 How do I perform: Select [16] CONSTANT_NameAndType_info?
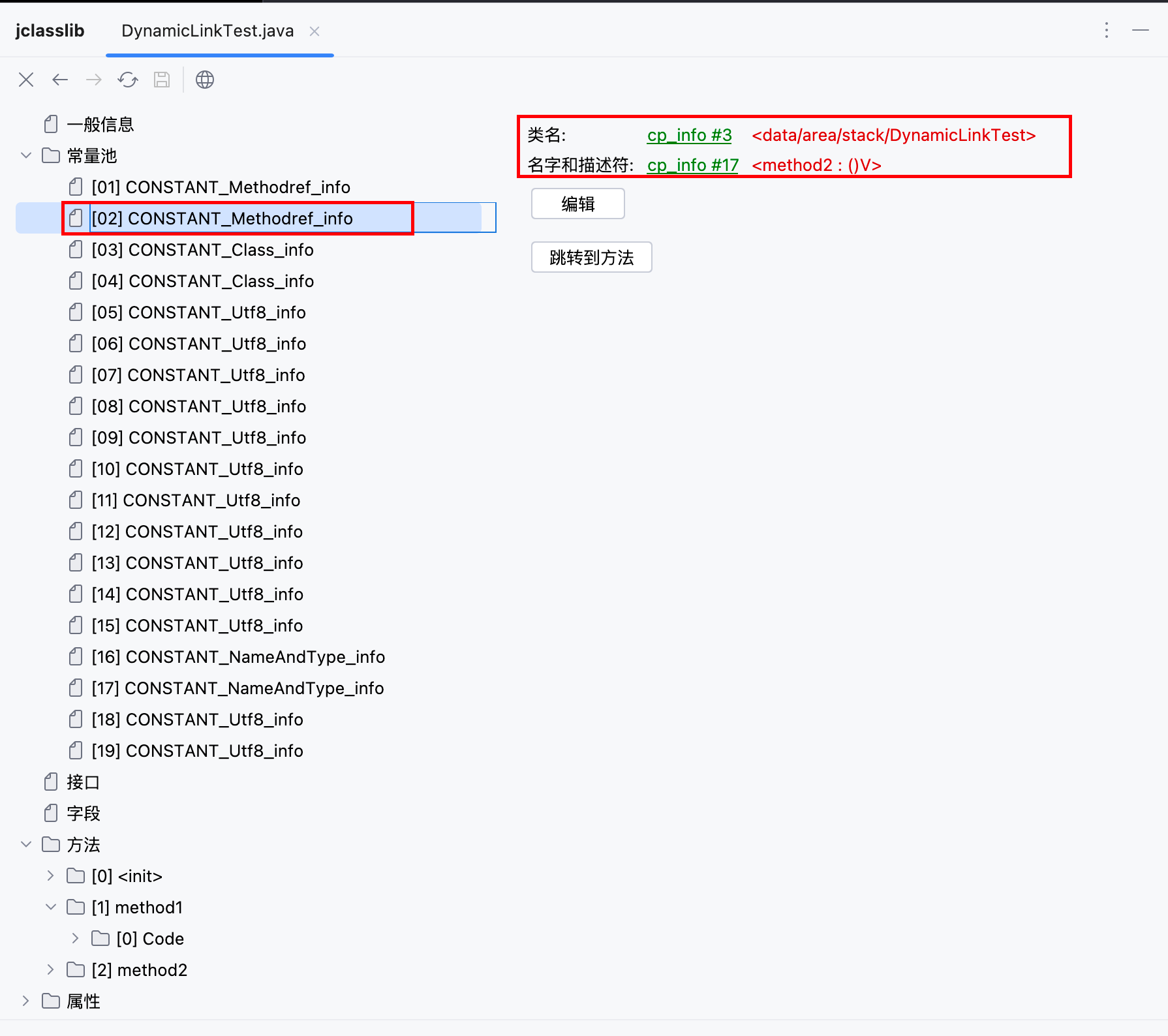pos(238,657)
